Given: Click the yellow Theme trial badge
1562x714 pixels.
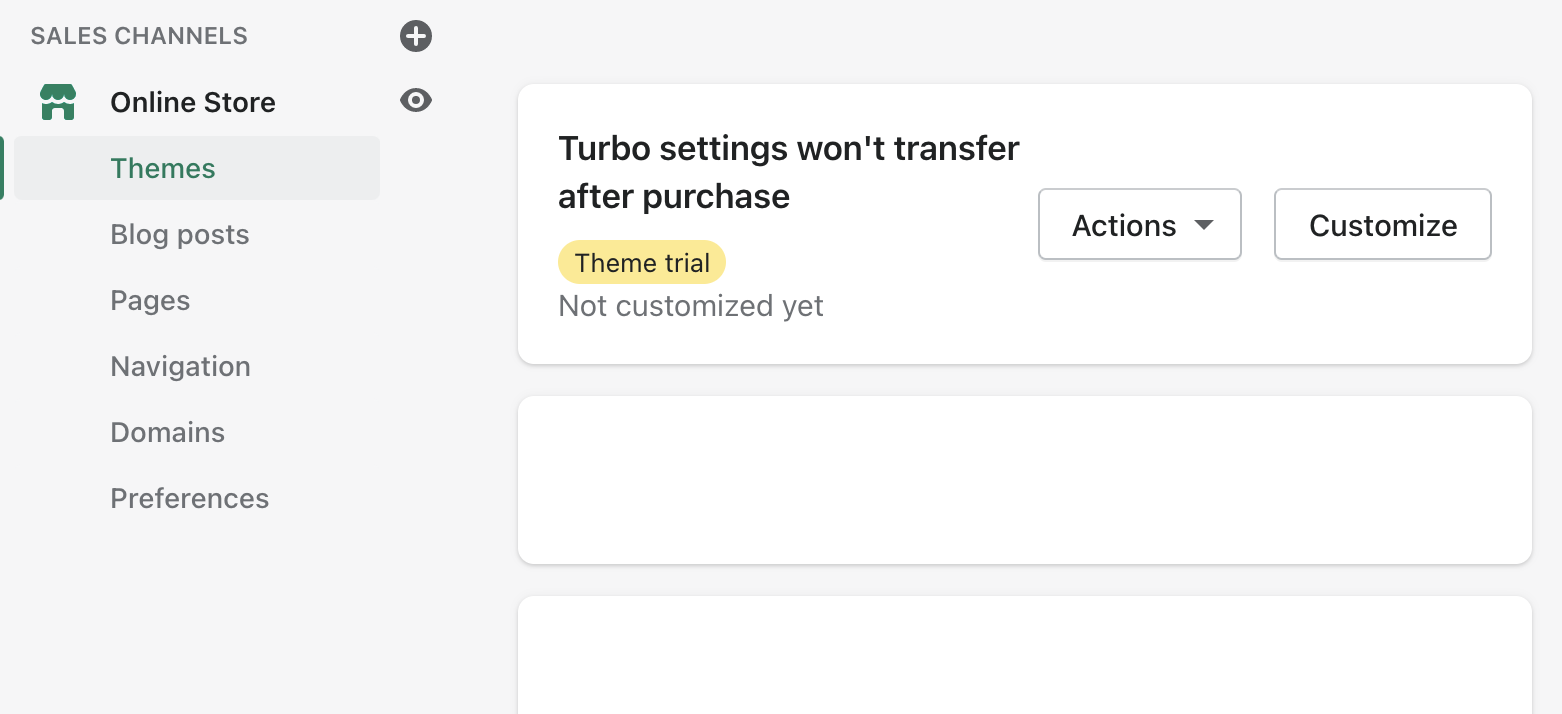Looking at the screenshot, I should point(642,263).
